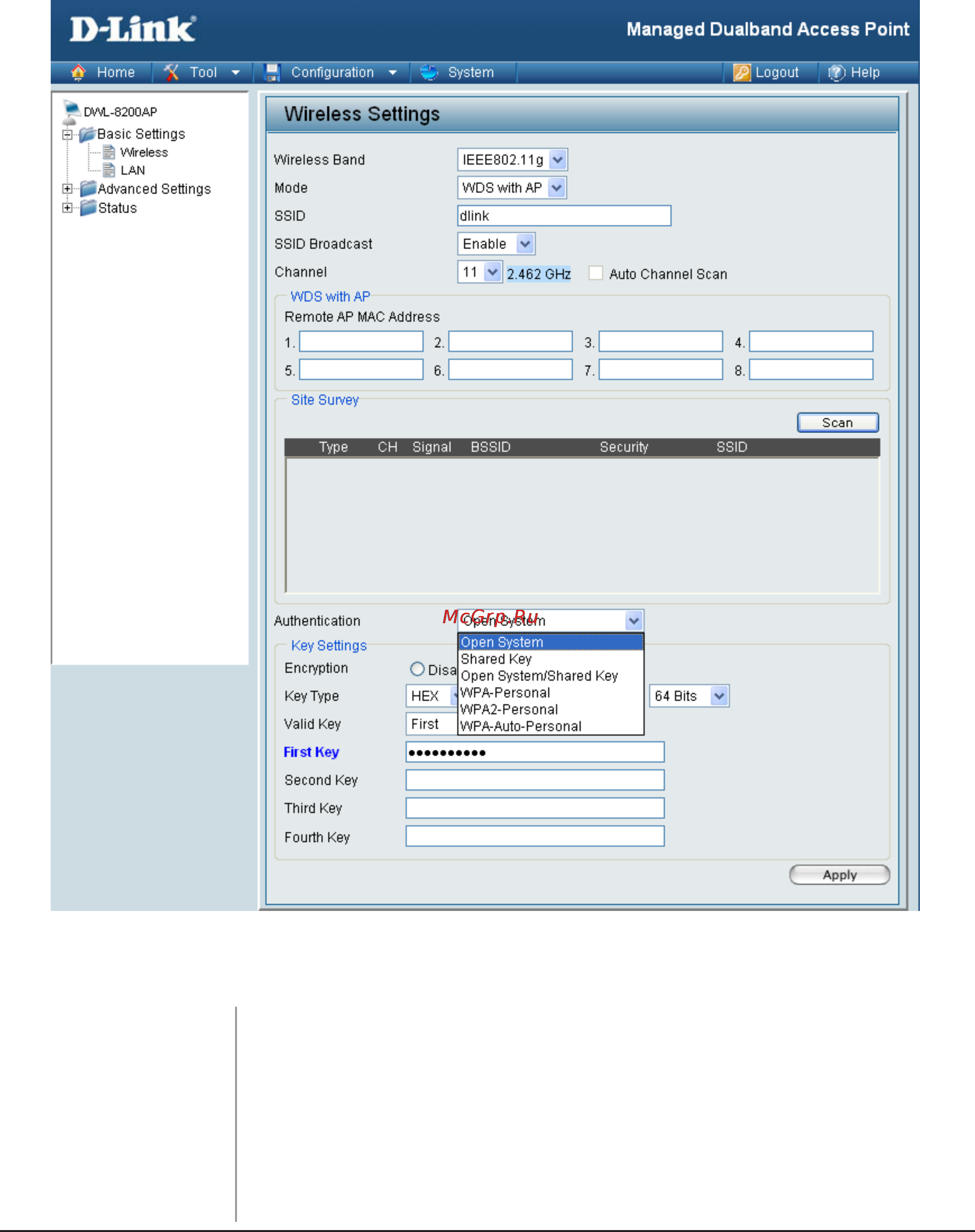Click the Status folder icon
This screenshot has height=1232, width=975.
click(88, 208)
